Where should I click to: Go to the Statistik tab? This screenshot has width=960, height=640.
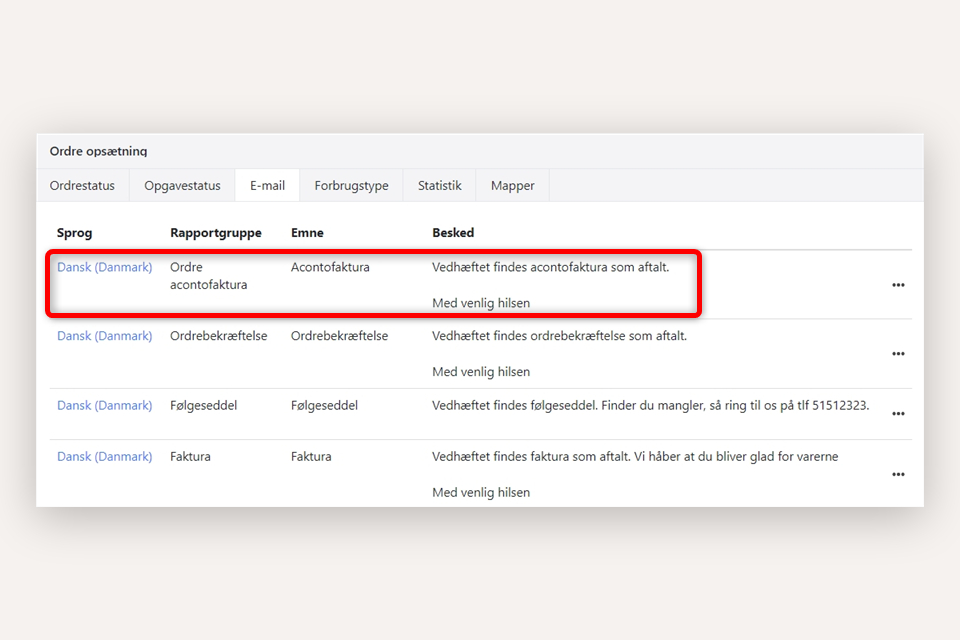[x=440, y=185]
